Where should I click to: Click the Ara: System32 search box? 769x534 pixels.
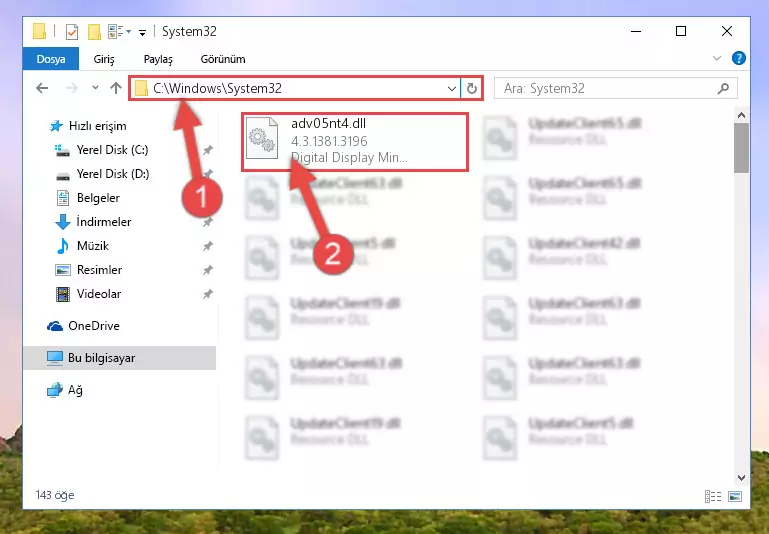click(615, 88)
